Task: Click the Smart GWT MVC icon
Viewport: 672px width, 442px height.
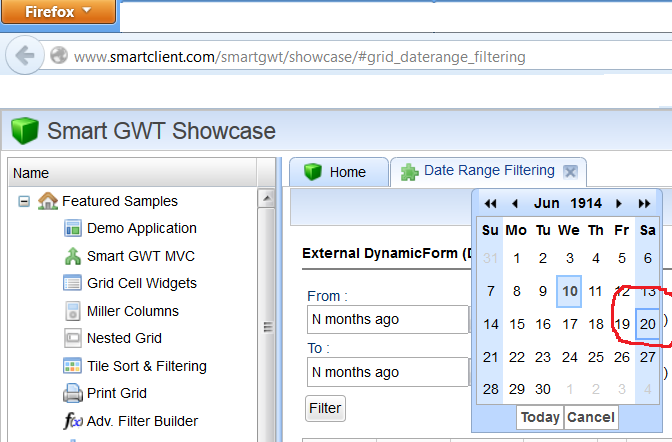Action: click(73, 256)
